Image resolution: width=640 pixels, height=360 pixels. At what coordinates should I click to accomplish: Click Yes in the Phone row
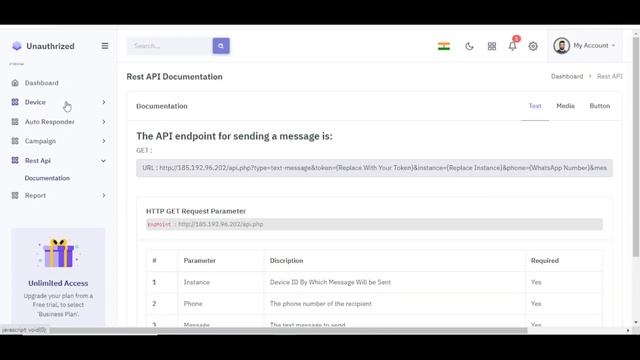pos(536,304)
